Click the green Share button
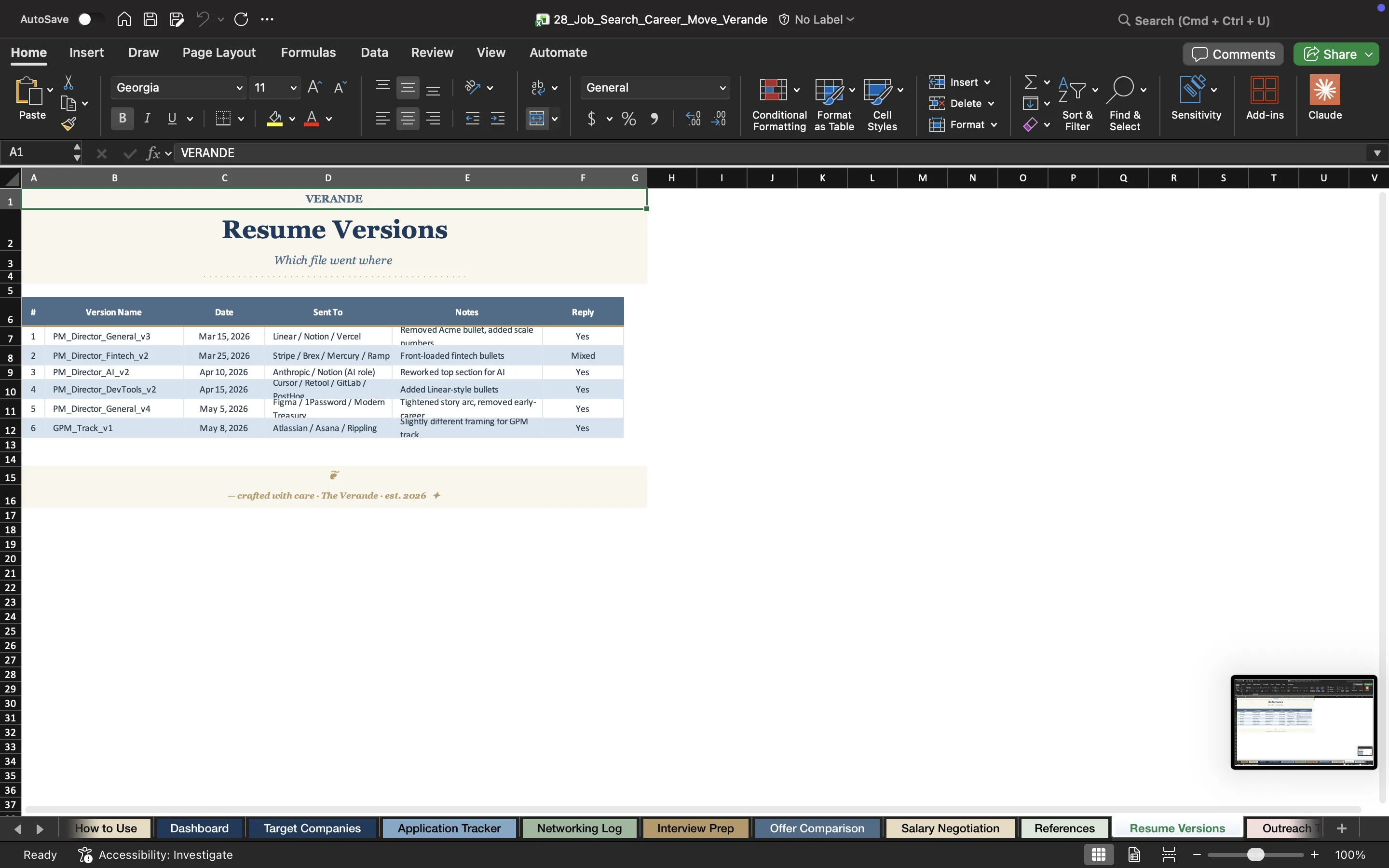Viewport: 1389px width, 868px height. 1335,54
